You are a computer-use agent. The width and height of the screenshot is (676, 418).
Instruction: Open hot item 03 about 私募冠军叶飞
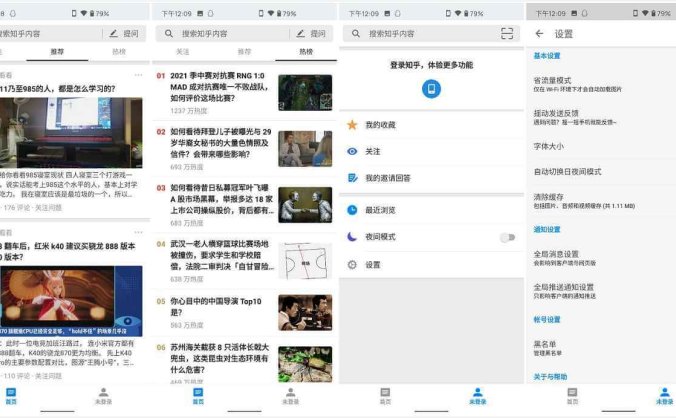(x=244, y=205)
